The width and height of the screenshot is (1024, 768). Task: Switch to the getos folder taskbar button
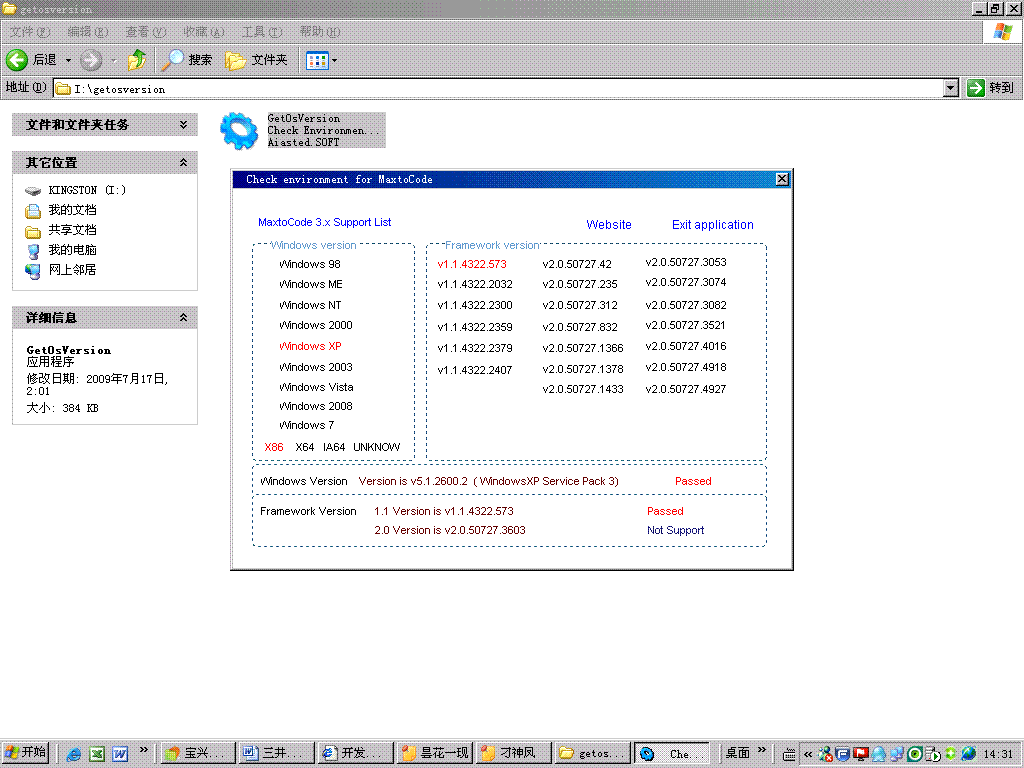(594, 753)
